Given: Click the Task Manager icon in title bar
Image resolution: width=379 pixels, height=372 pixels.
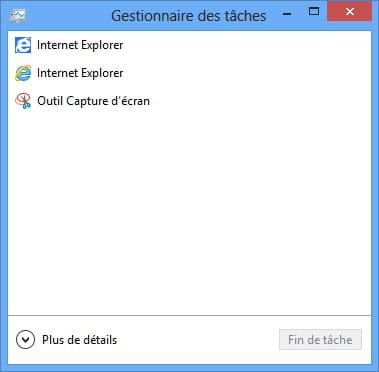Looking at the screenshot, I should (18, 16).
